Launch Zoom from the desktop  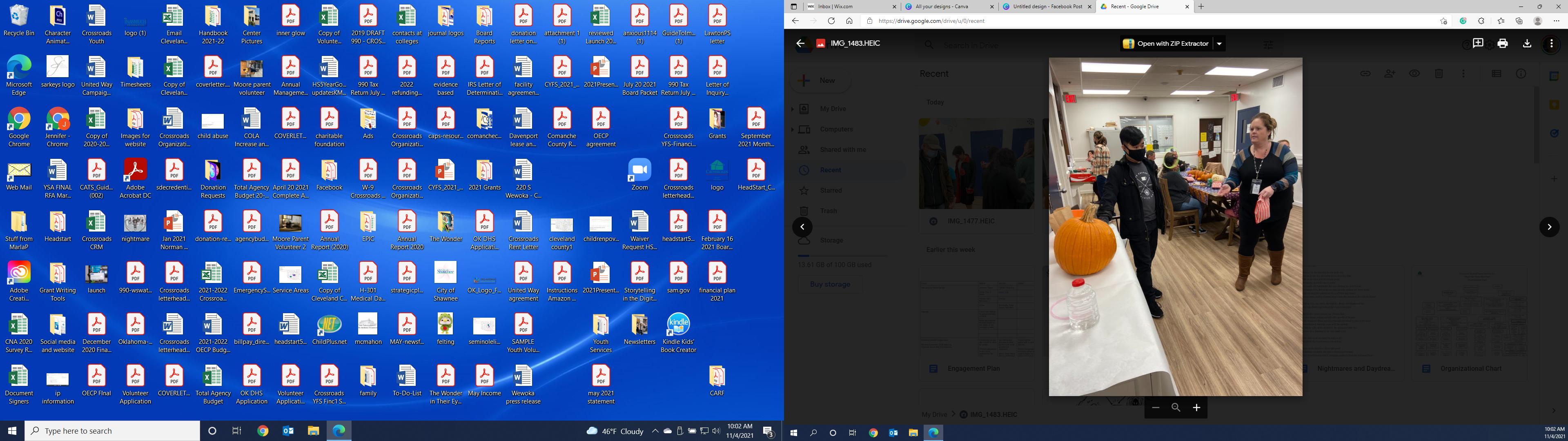pos(639,174)
